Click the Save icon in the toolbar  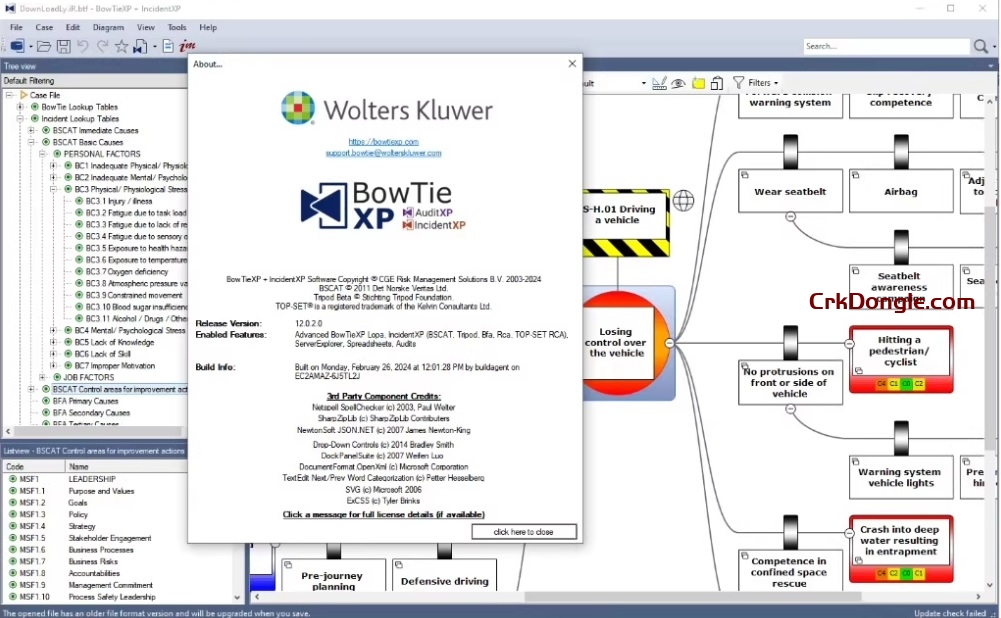click(64, 46)
